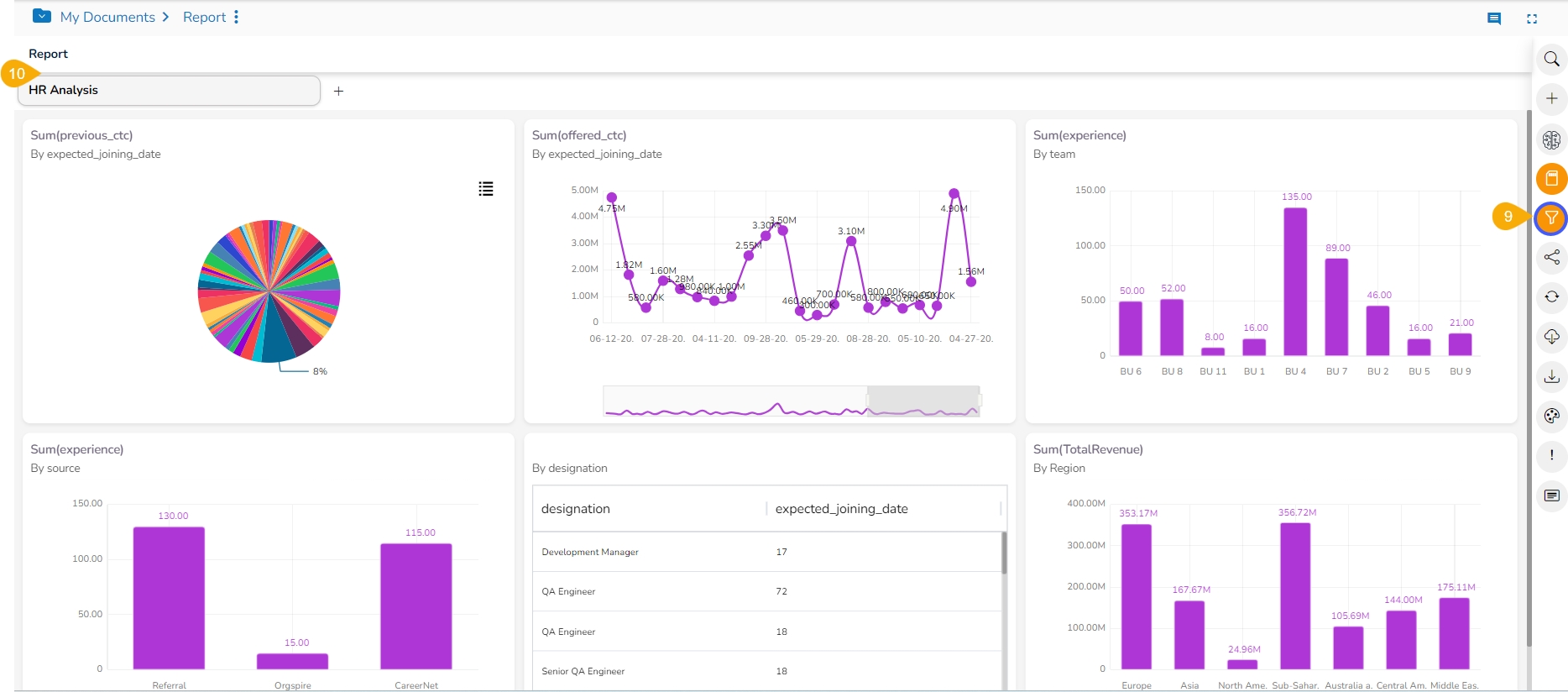Open the Report three-dot options menu

tap(237, 17)
